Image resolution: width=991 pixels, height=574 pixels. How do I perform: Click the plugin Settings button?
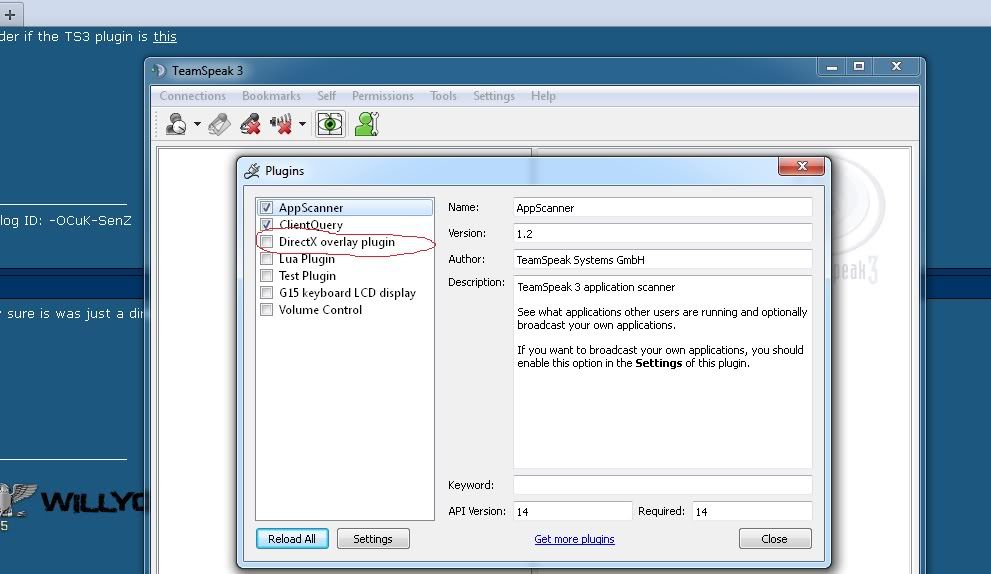point(373,539)
